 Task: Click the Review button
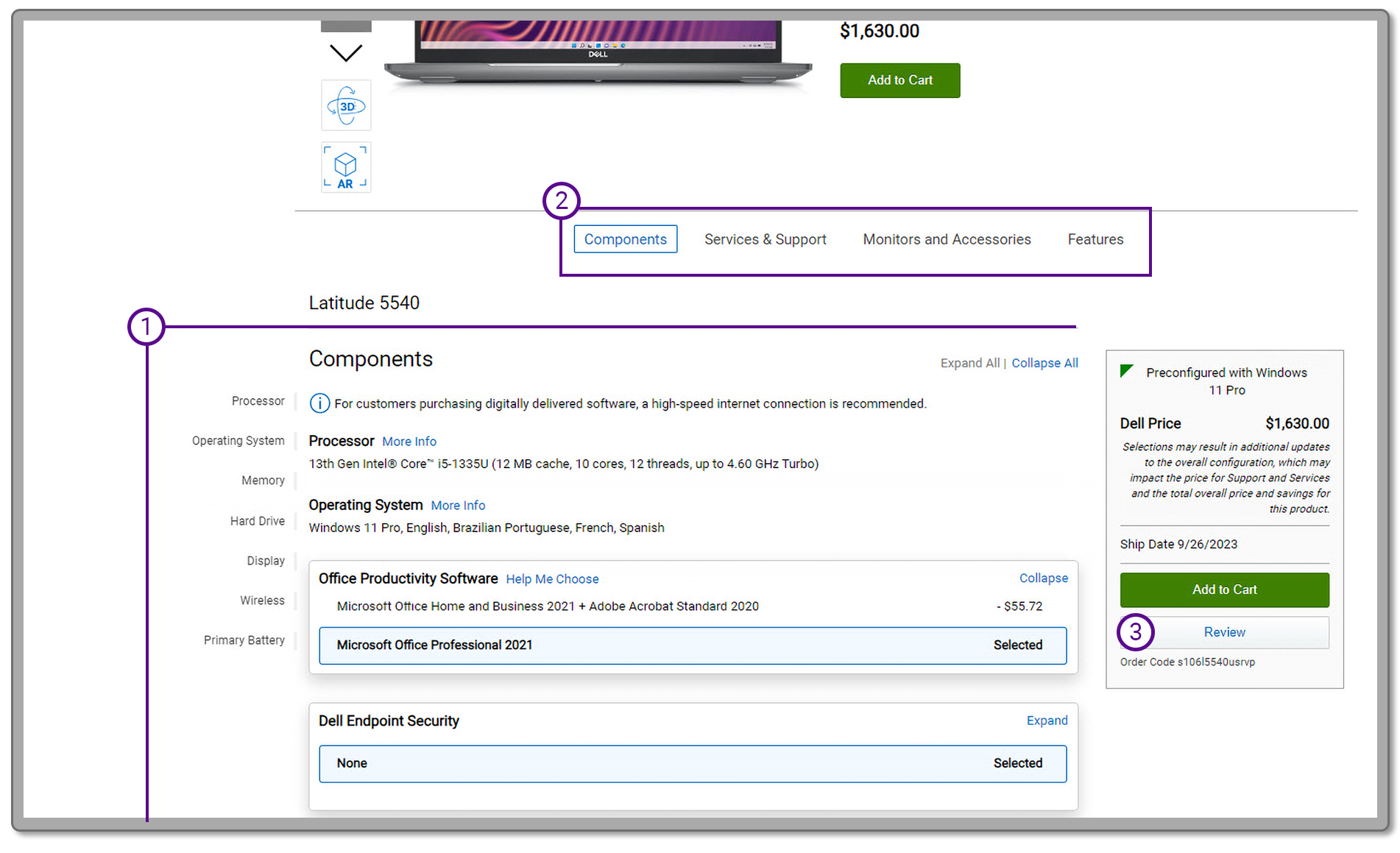[1224, 632]
